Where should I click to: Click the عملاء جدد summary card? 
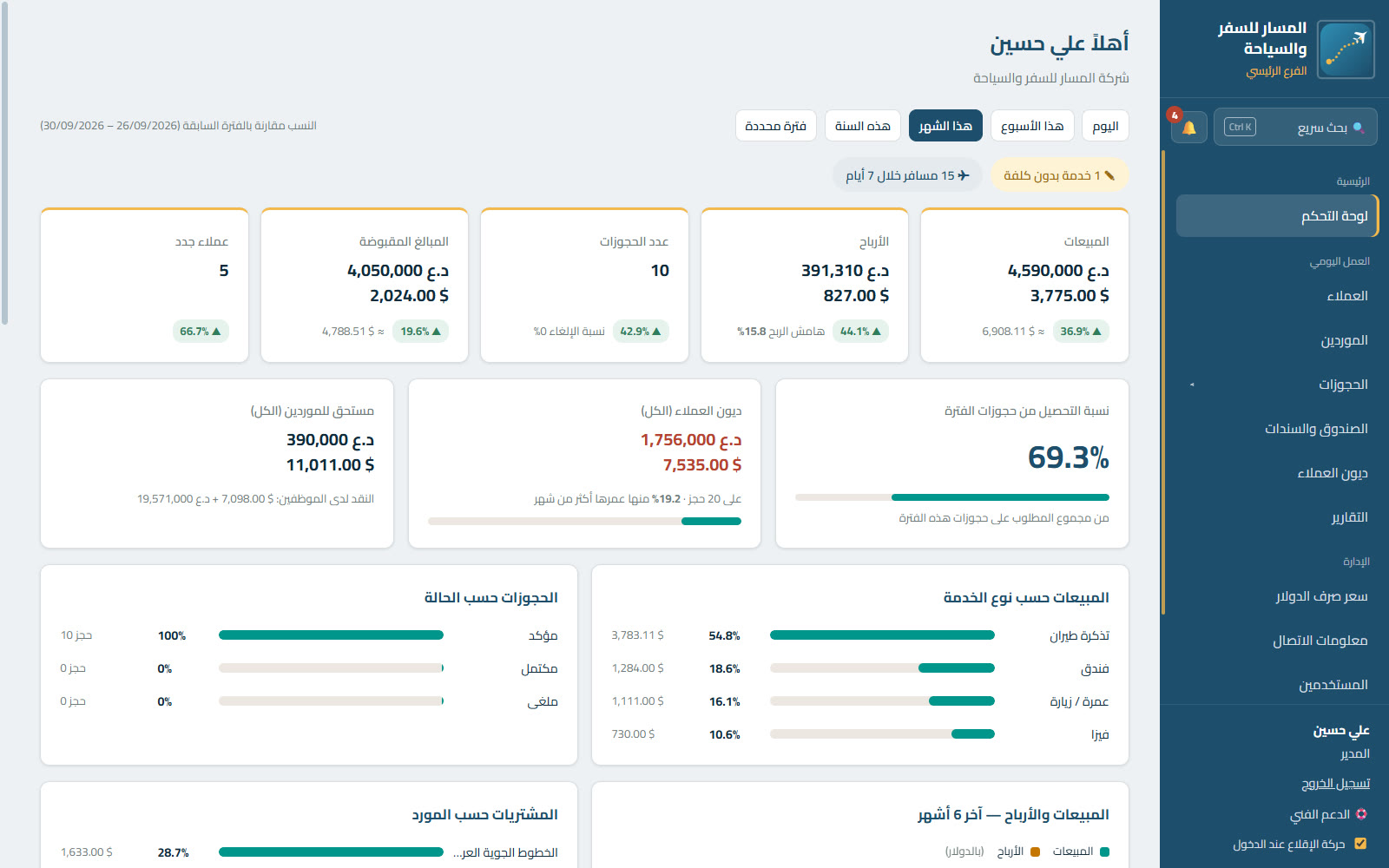point(144,285)
